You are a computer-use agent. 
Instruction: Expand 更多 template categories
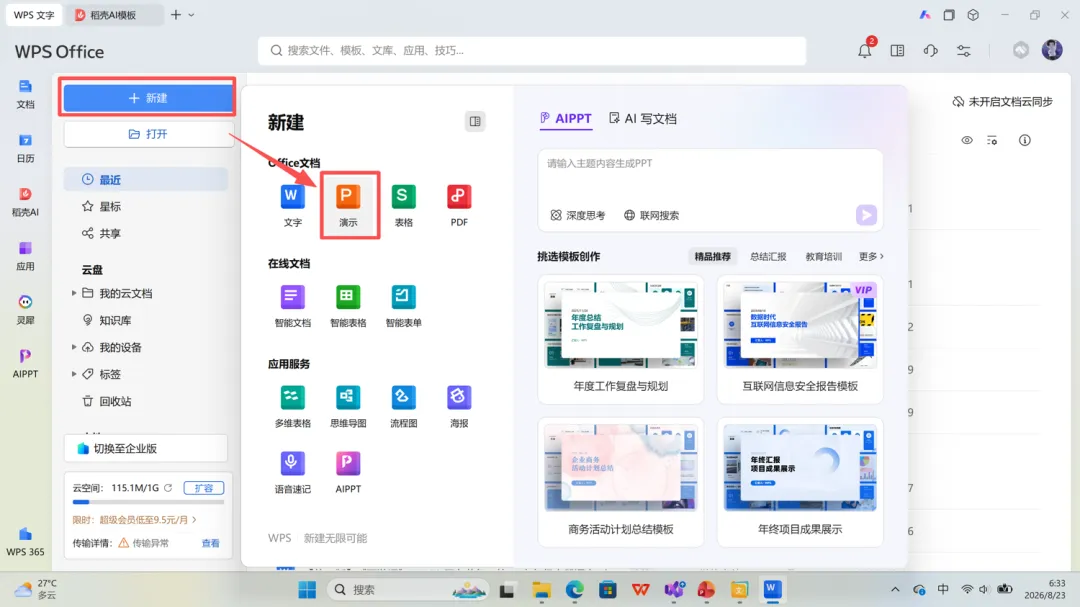tap(871, 256)
